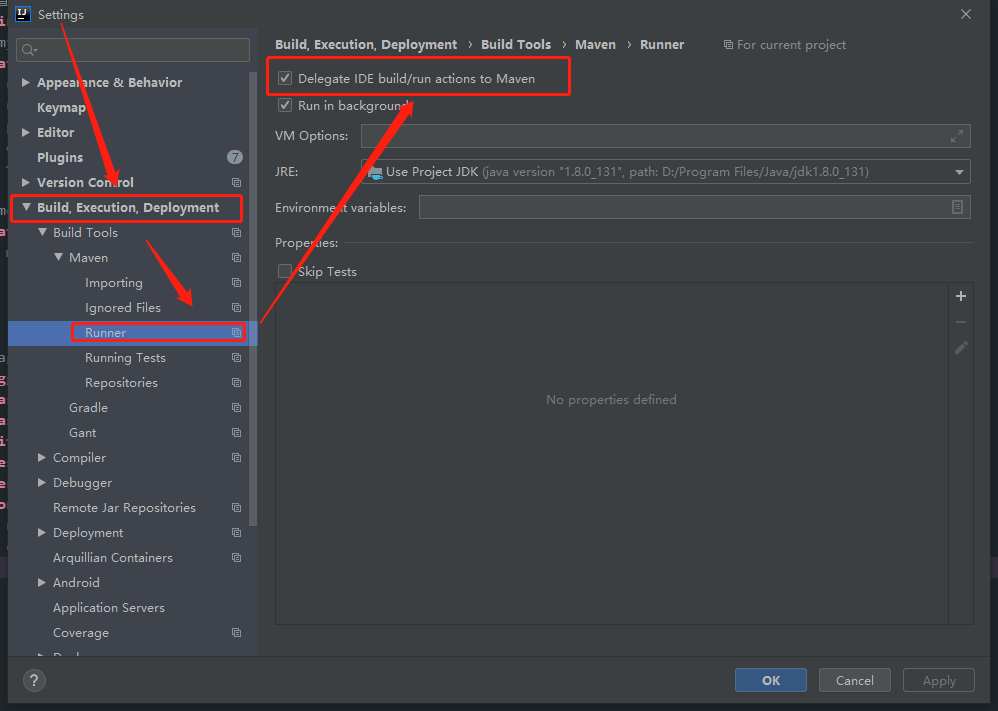The image size is (998, 711).
Task: Click project-level icon on Running Tests row
Action: click(x=236, y=358)
